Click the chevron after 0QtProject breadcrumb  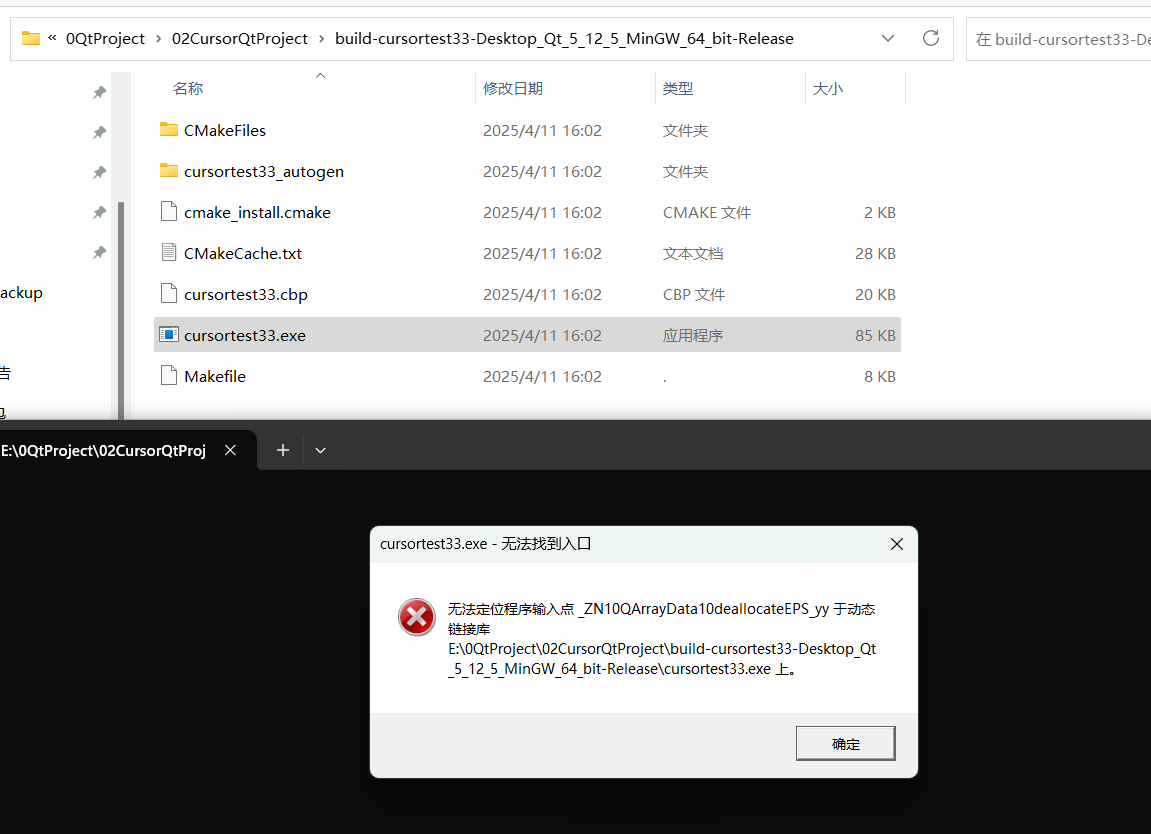pos(159,38)
